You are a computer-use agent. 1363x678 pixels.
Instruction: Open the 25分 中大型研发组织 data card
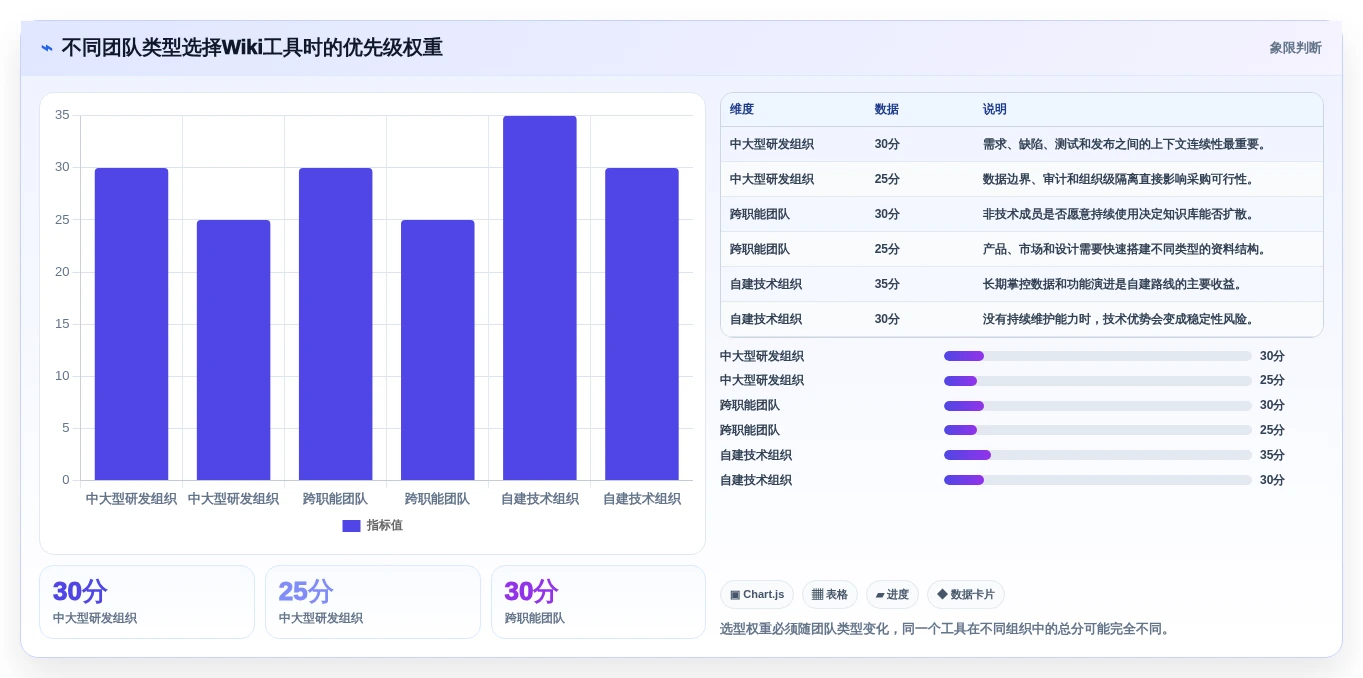pyautogui.click(x=373, y=602)
